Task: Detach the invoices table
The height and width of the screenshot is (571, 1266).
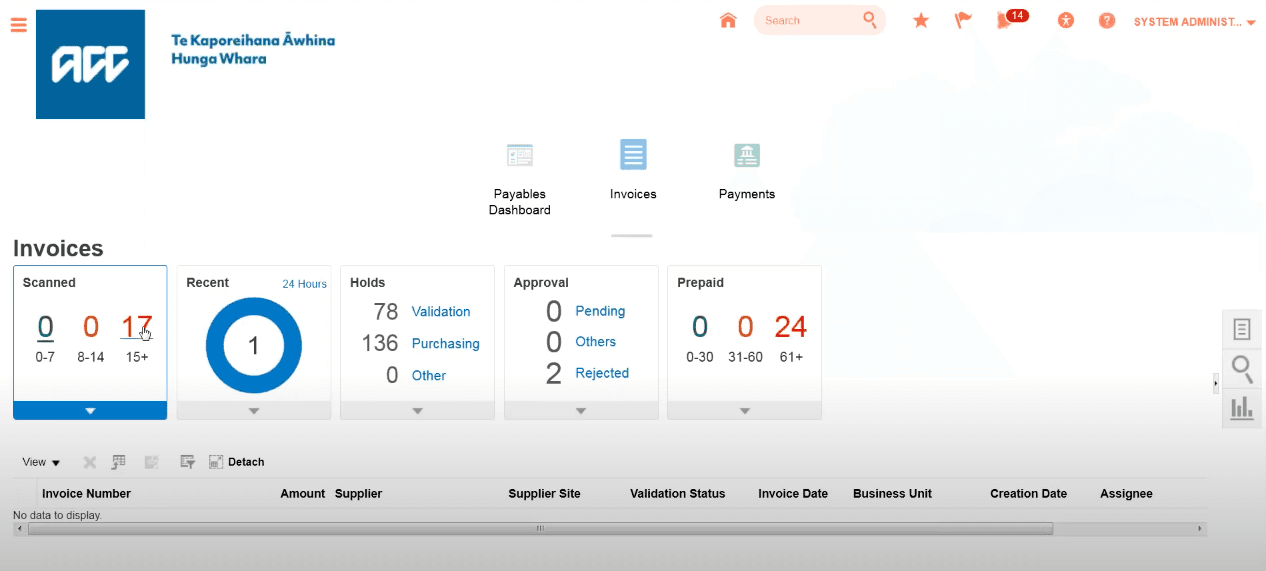Action: (x=237, y=462)
